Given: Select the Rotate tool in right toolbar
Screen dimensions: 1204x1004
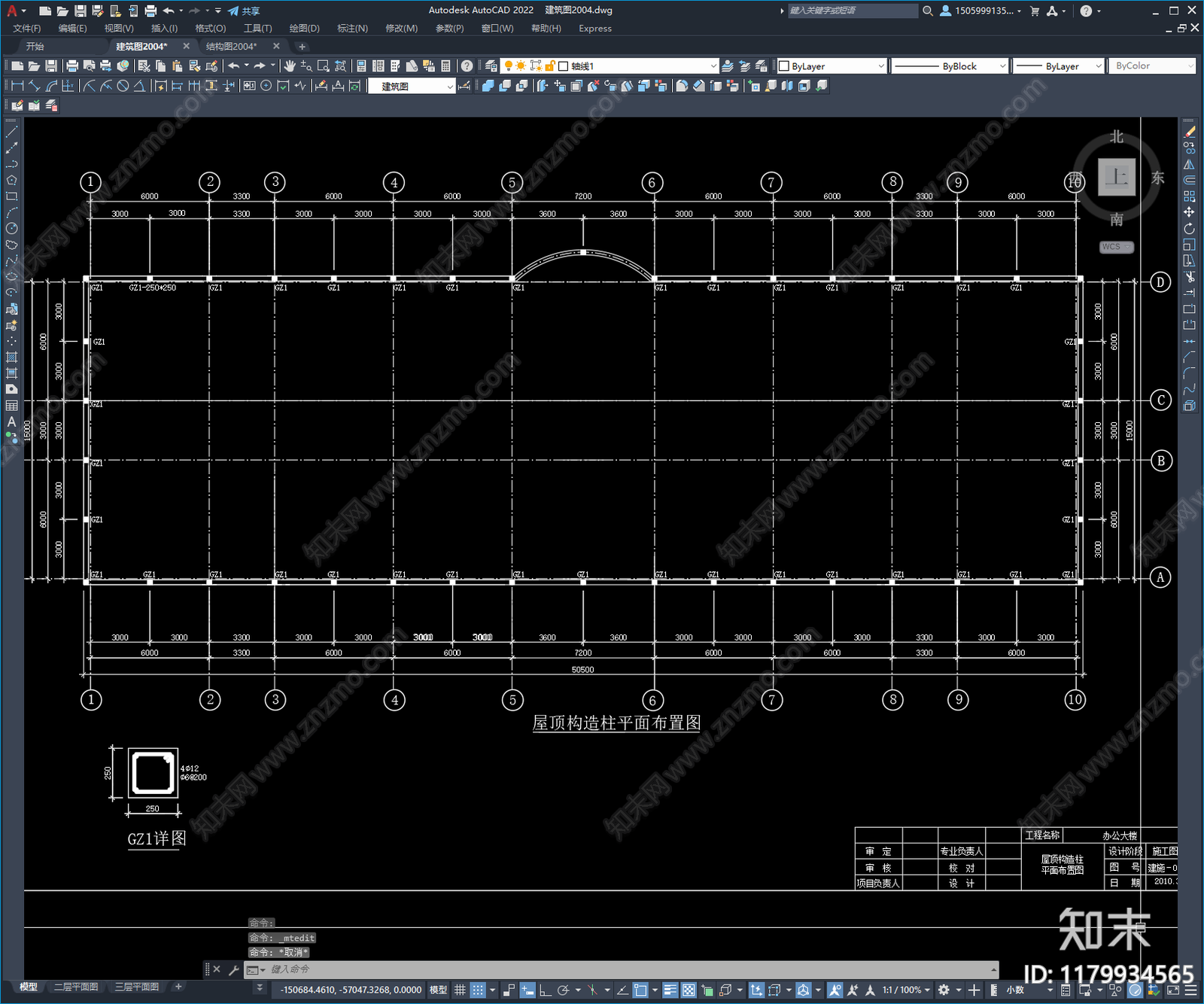Looking at the screenshot, I should (x=1189, y=229).
